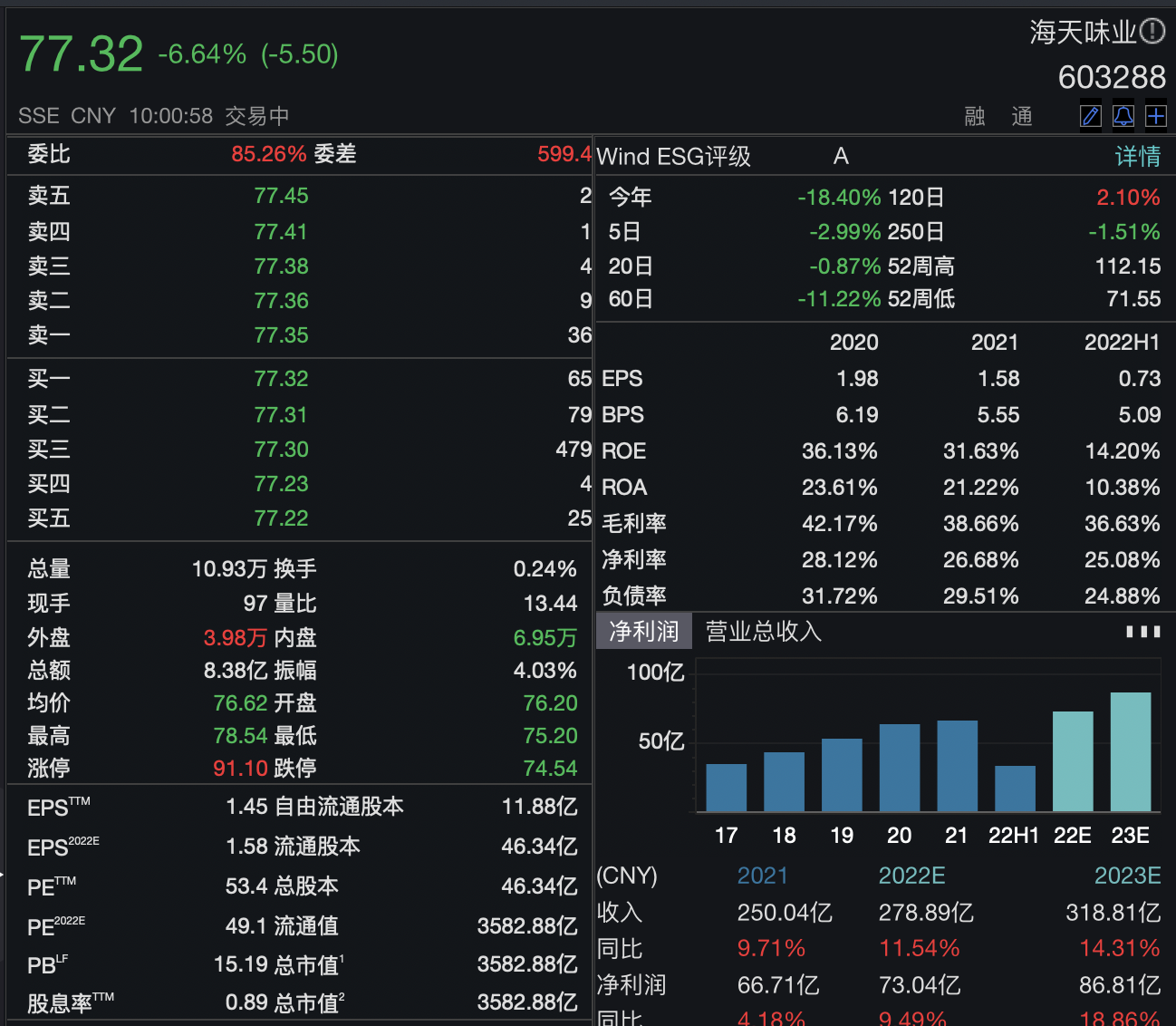
Task: Open chart options via the ellipsis icon
Action: [x=1144, y=631]
